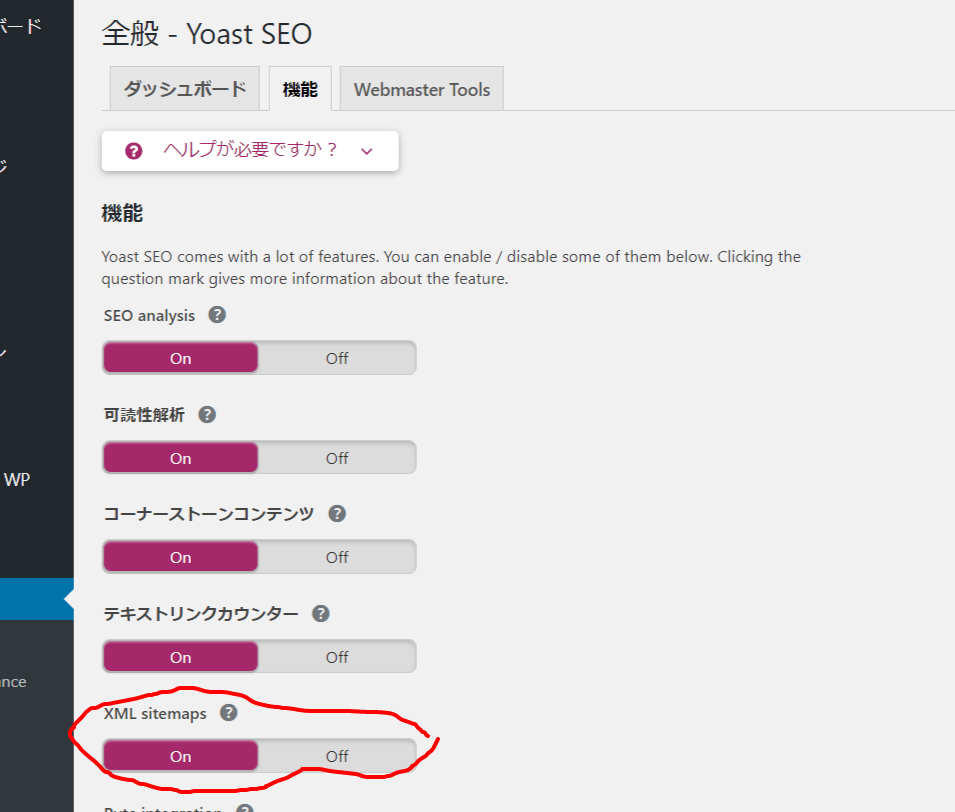Image resolution: width=955 pixels, height=812 pixels.
Task: Set 可読性解析 to On
Action: [180, 457]
